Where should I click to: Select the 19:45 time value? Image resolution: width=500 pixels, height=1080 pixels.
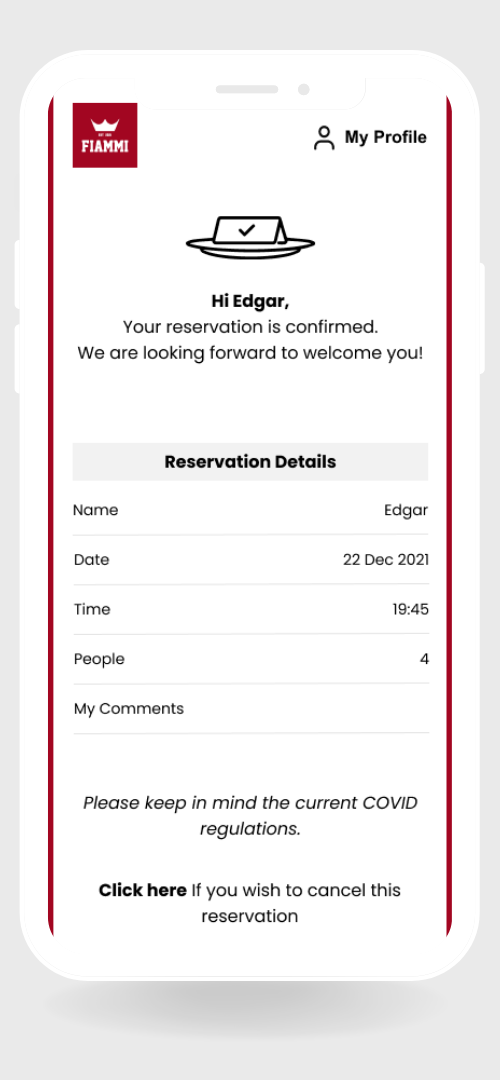[x=410, y=610]
